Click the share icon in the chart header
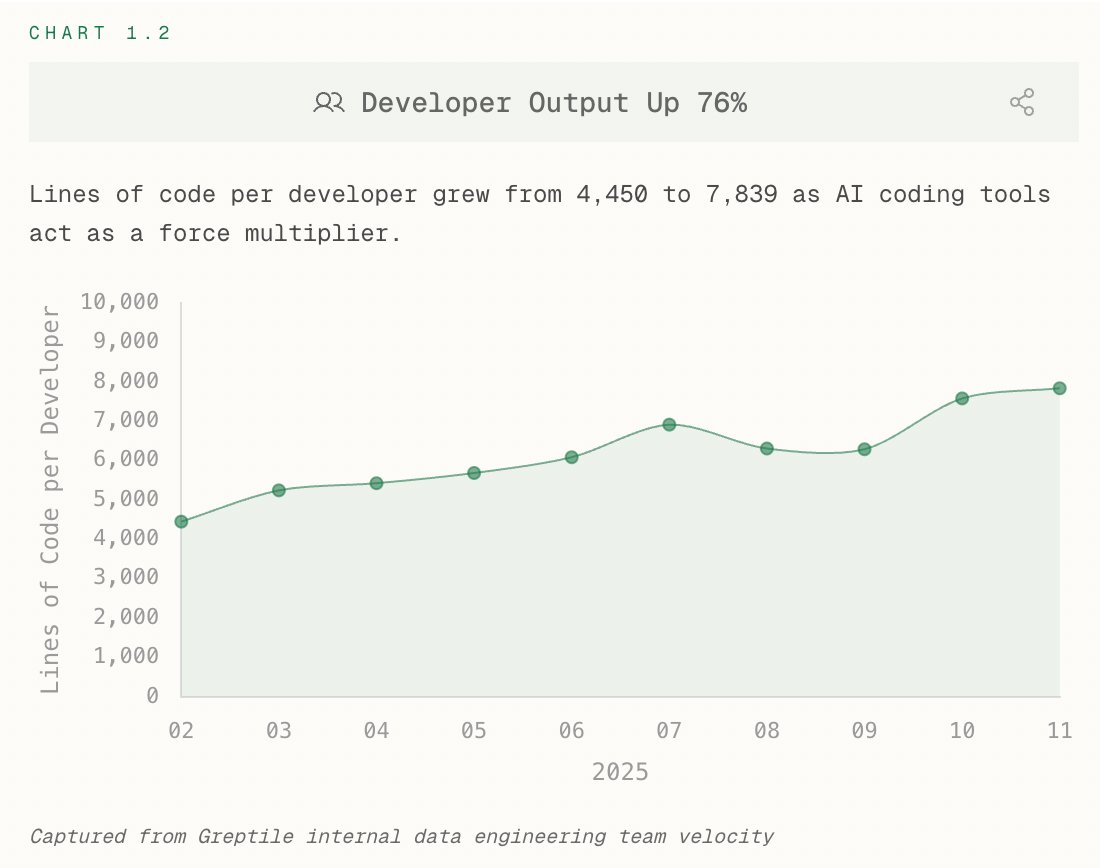The height and width of the screenshot is (868, 1102). tap(1022, 103)
